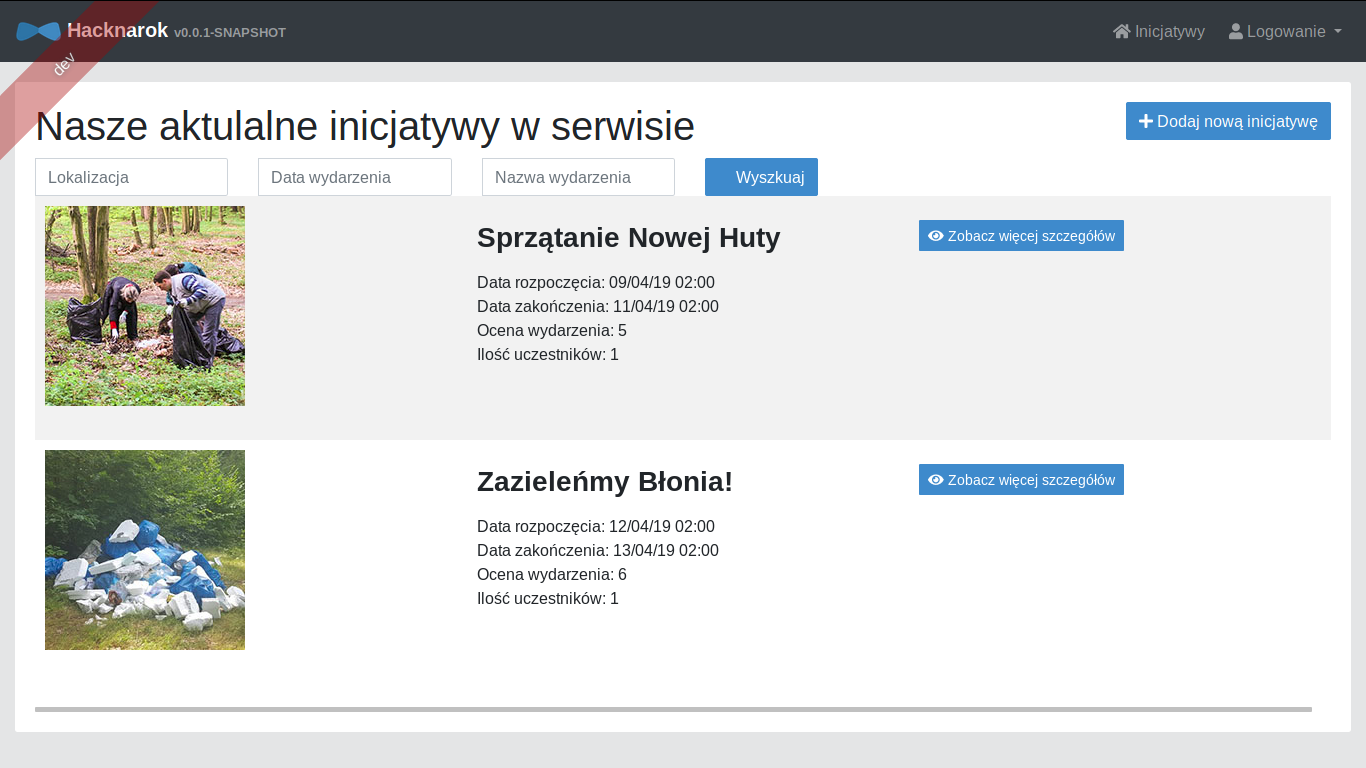Image resolution: width=1366 pixels, height=768 pixels.
Task: Focus the Lokalizacja input field
Action: (x=131, y=177)
